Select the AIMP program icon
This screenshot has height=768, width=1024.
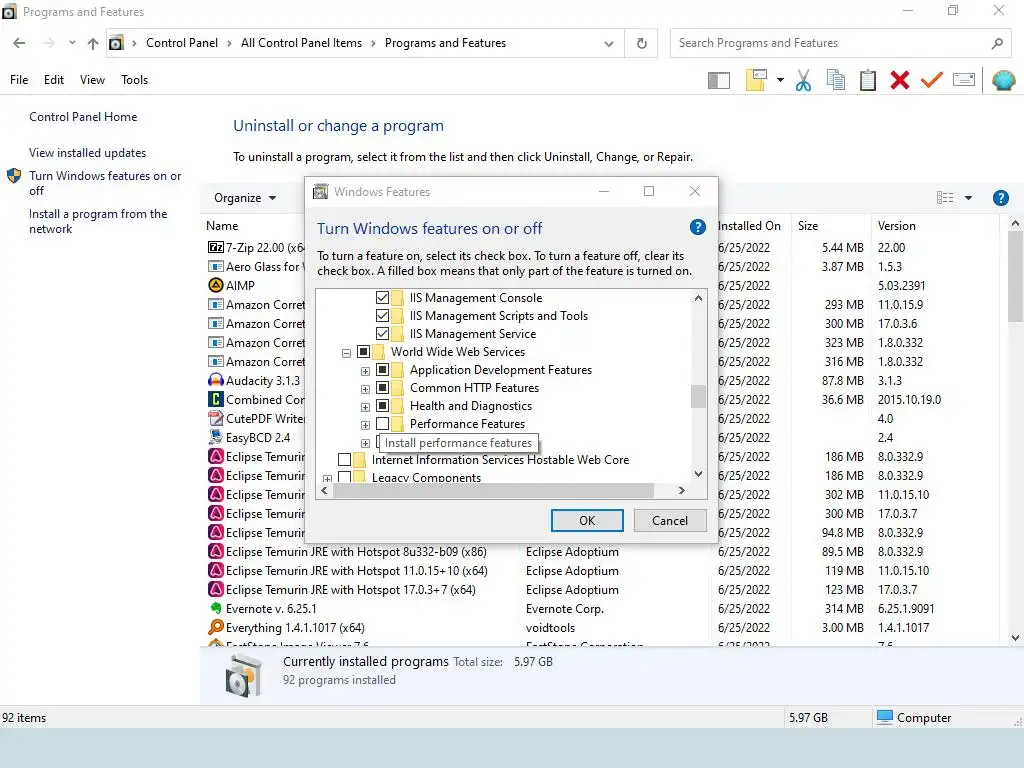(x=216, y=285)
